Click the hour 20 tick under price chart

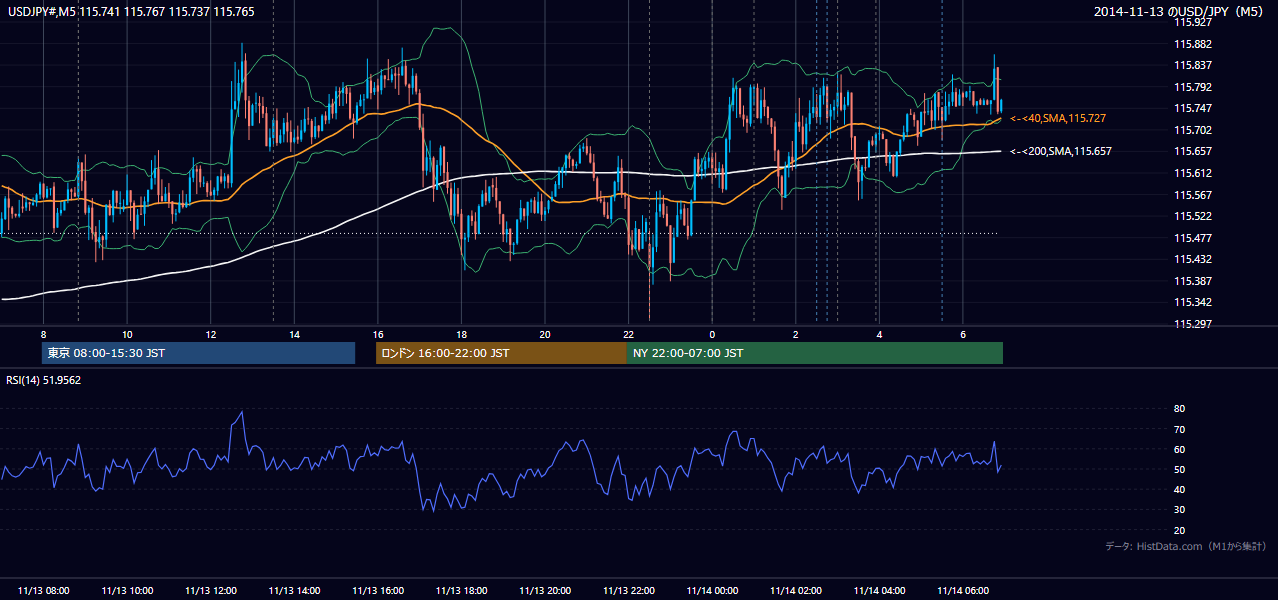(x=545, y=334)
